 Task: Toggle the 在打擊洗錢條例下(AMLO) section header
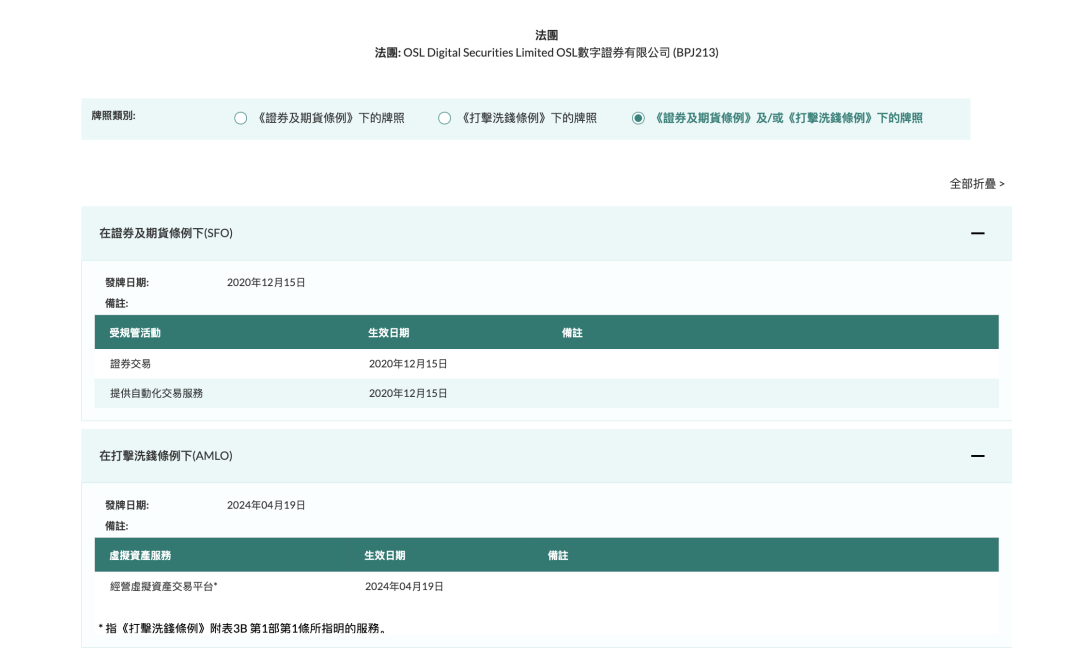pos(166,456)
